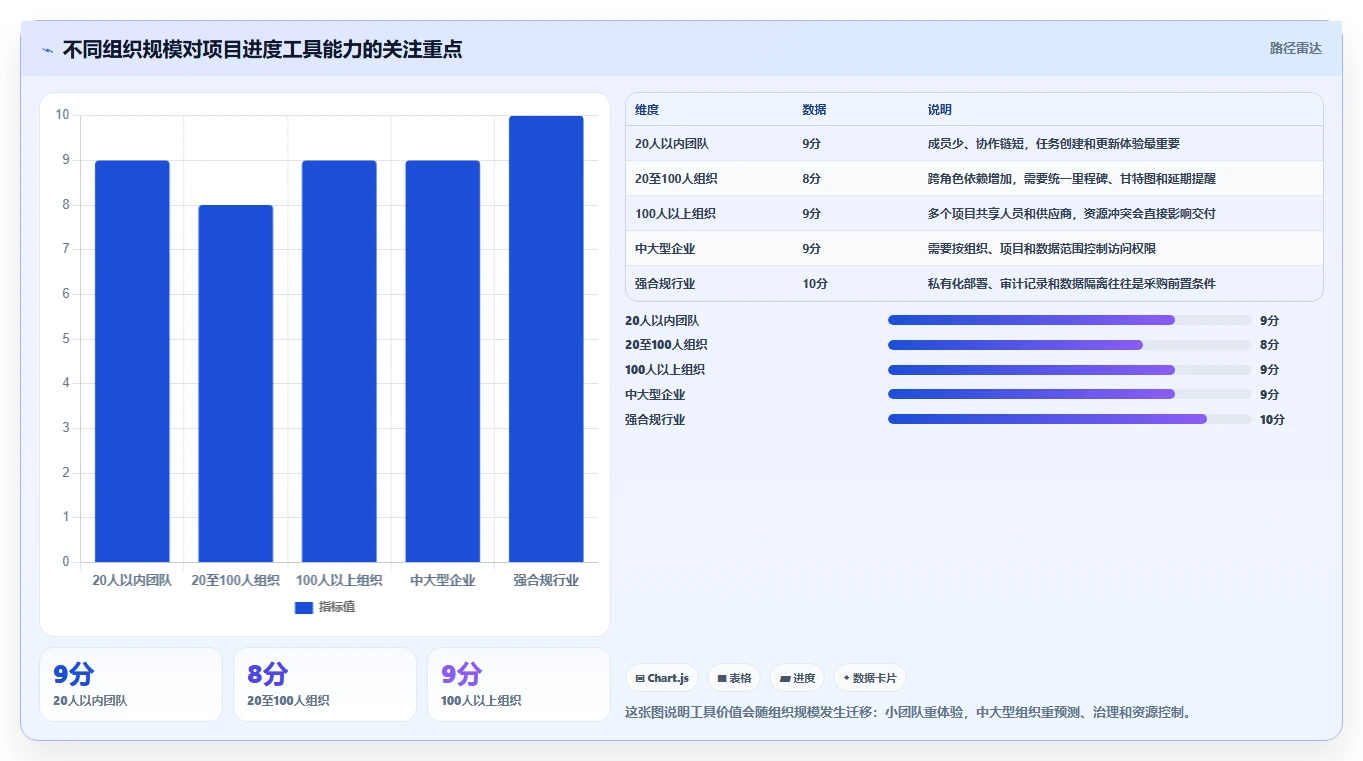Click the 20至100人组织 bar in chart
Viewport: 1363px width, 761px height.
236,383
